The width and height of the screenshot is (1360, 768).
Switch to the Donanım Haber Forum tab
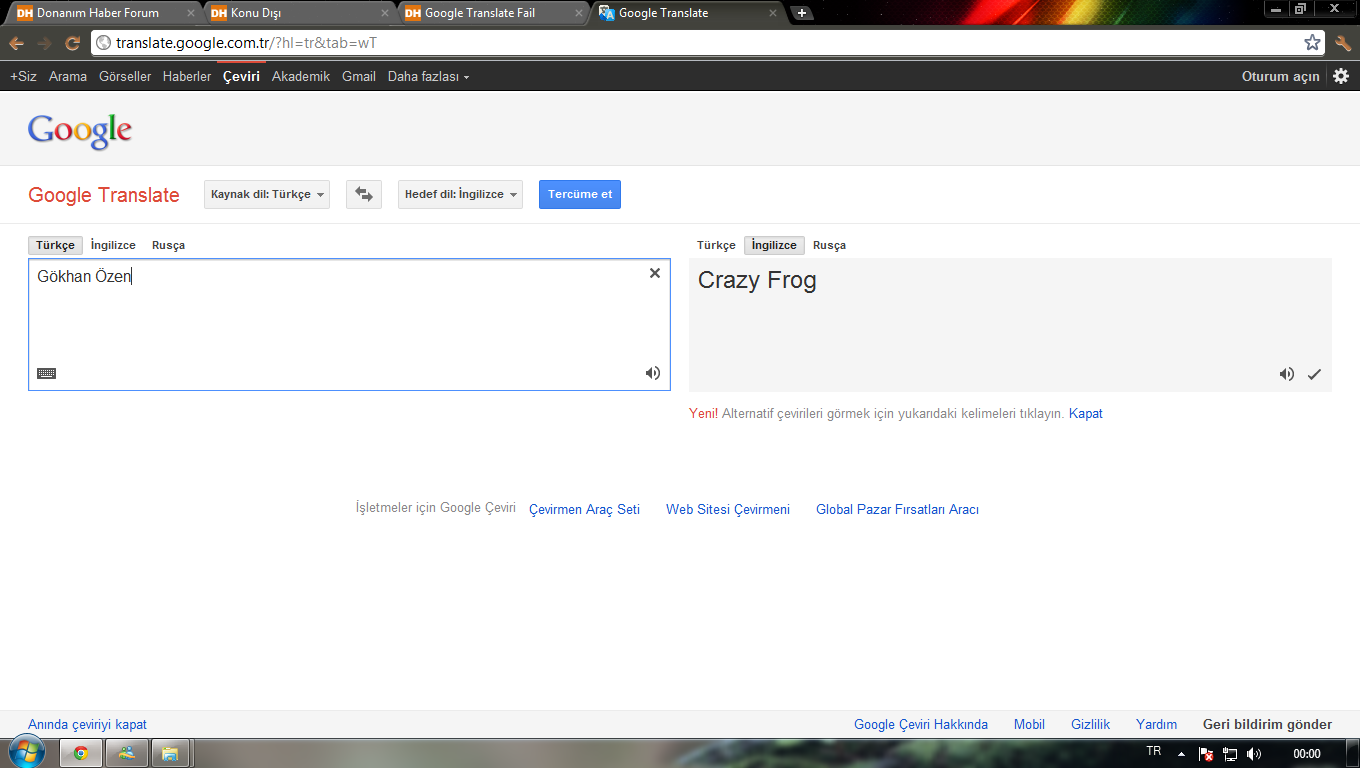click(x=103, y=13)
